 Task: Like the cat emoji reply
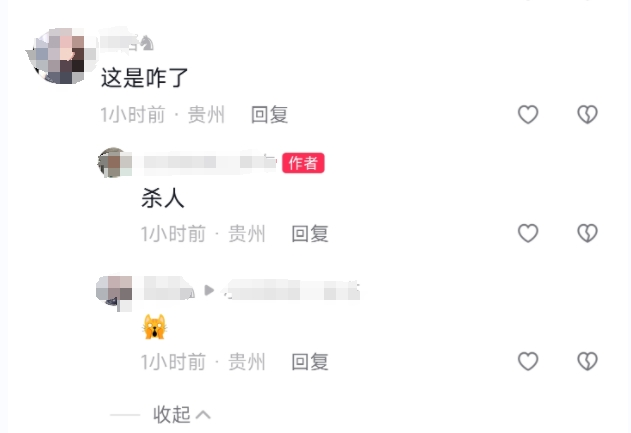pos(528,361)
